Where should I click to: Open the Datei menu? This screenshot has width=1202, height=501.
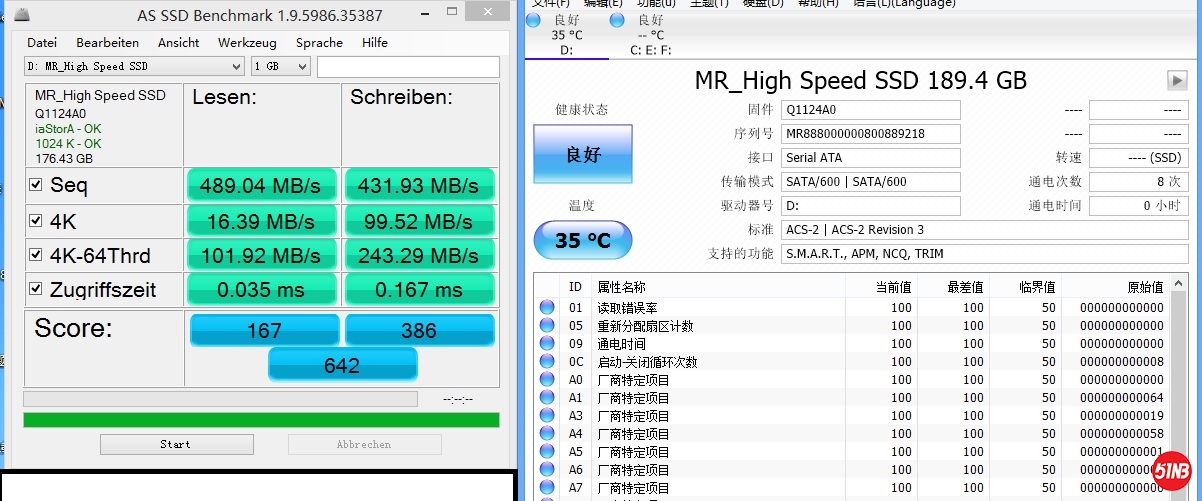coord(42,43)
